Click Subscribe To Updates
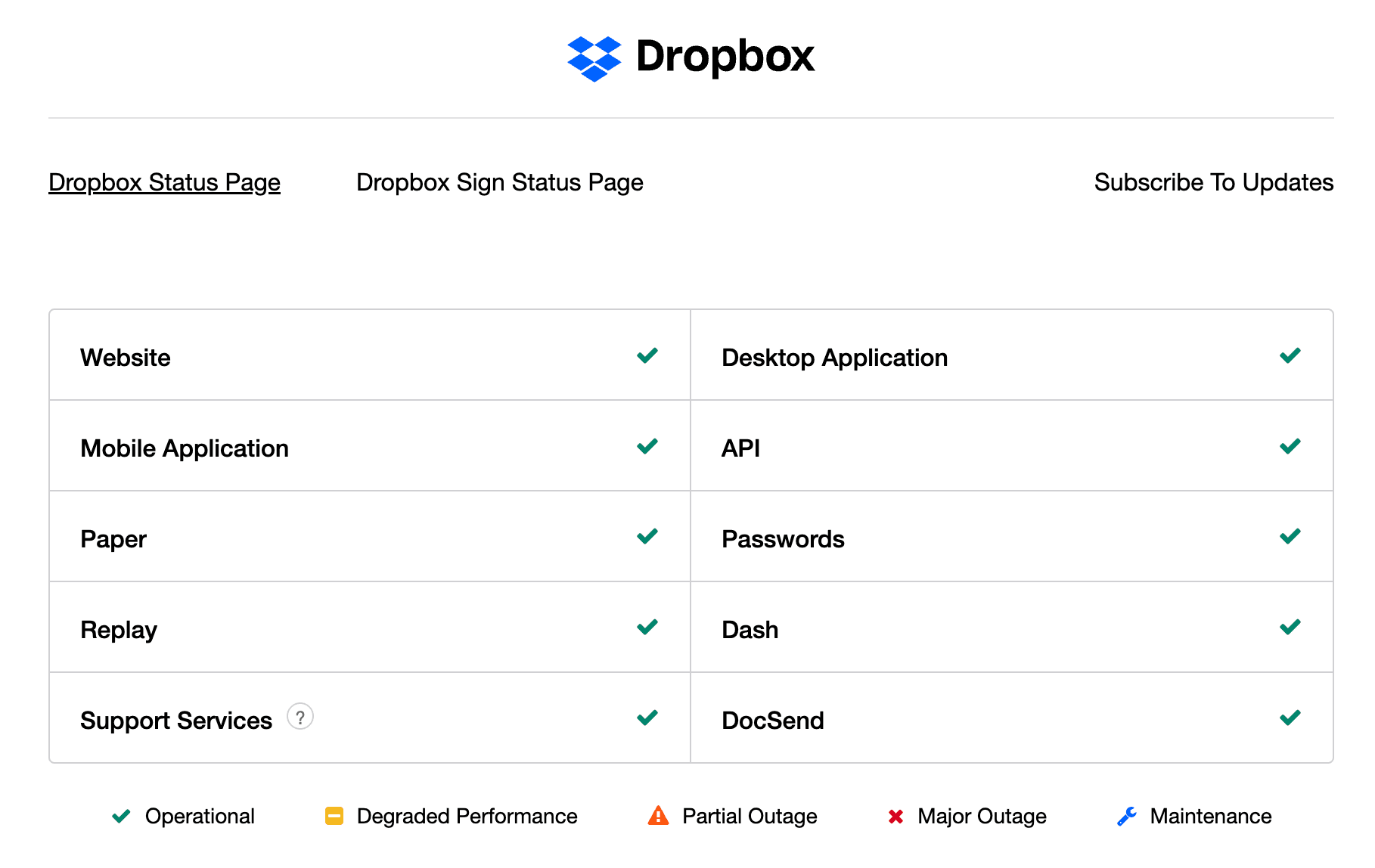 [x=1213, y=182]
